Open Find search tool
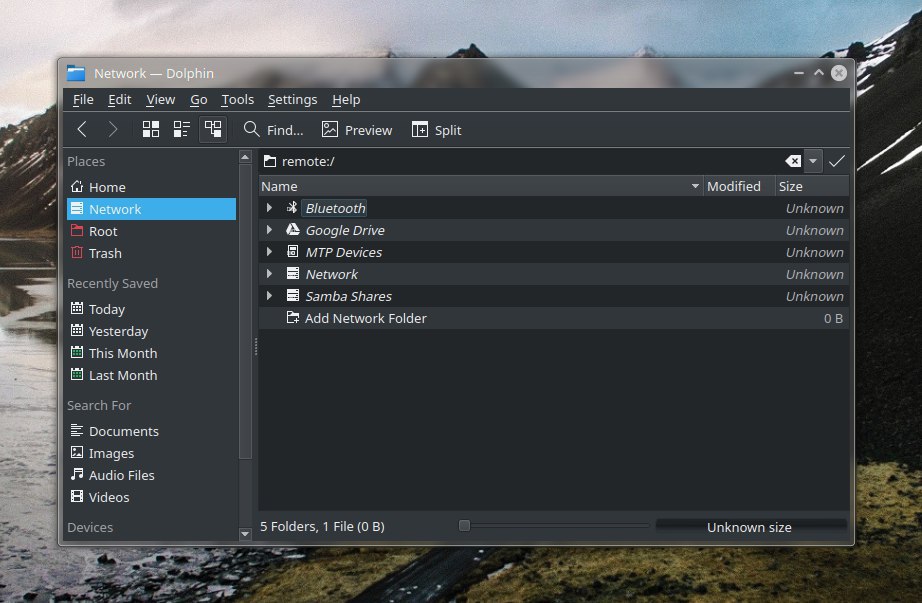Screen dimensions: 922x603 273,129
